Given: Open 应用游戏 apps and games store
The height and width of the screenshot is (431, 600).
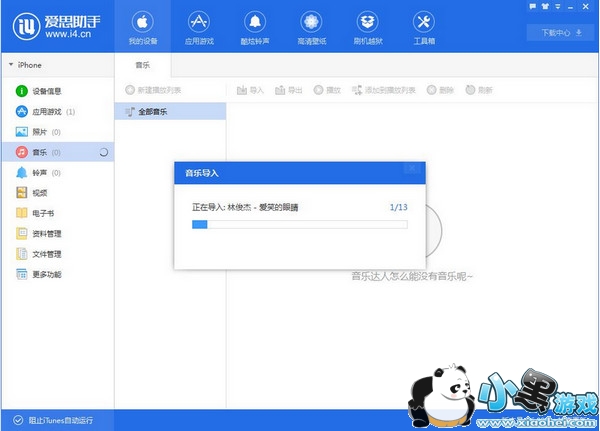Looking at the screenshot, I should coord(199,28).
